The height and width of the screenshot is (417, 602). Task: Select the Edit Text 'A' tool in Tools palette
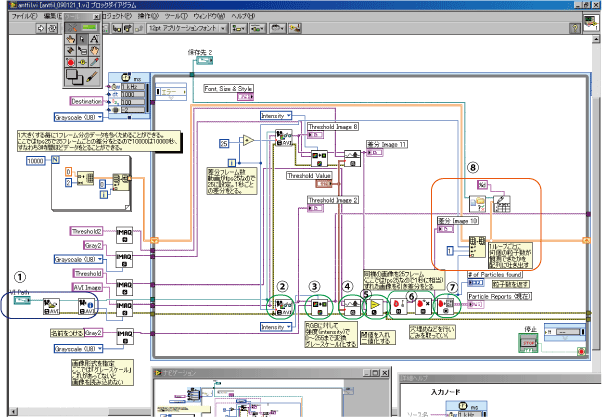(x=94, y=39)
